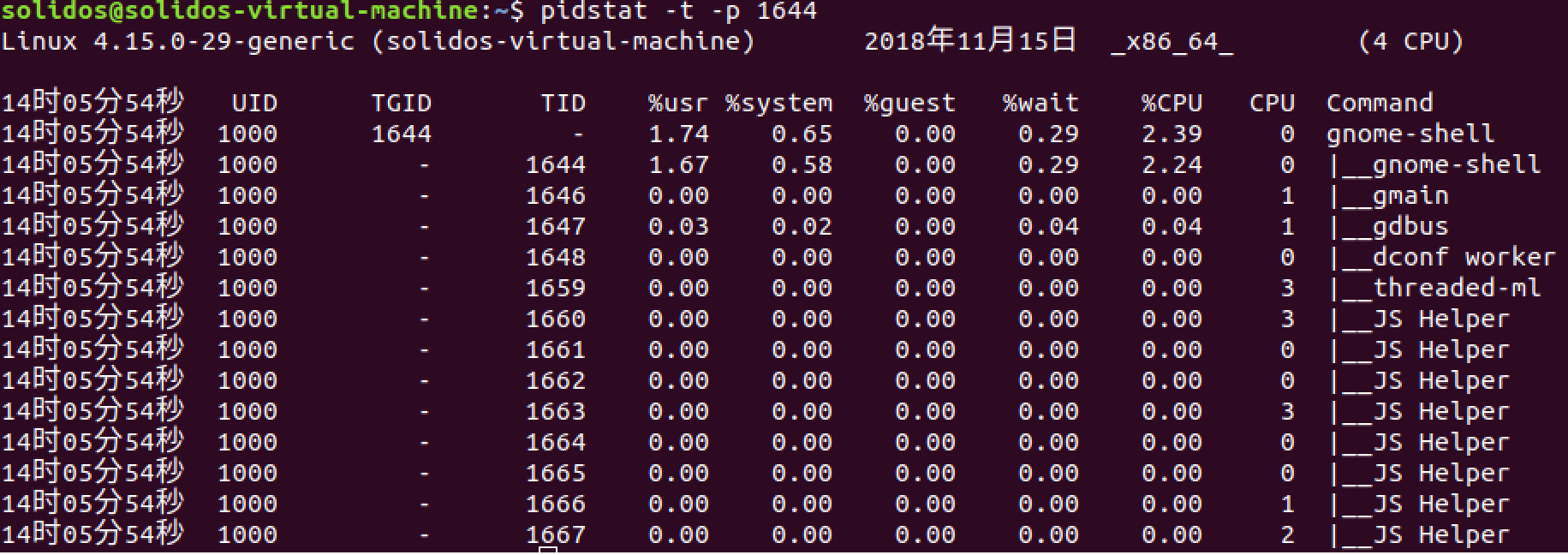Click the %wait column header
Screen dimensions: 1568x555
[1040, 104]
